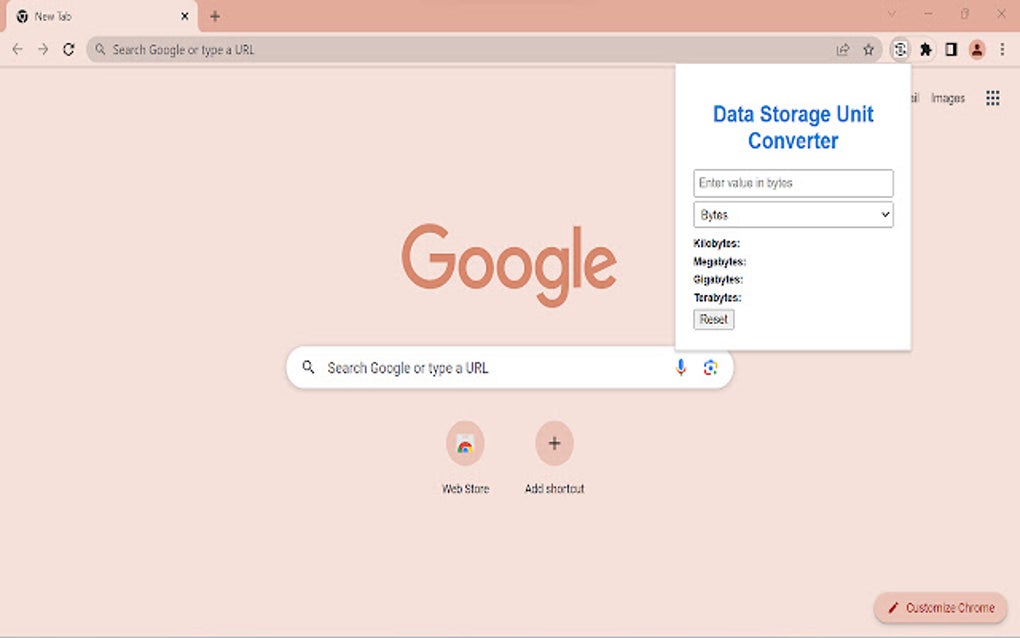The height and width of the screenshot is (638, 1020).
Task: Open the Web Store shortcut
Action: (465, 458)
